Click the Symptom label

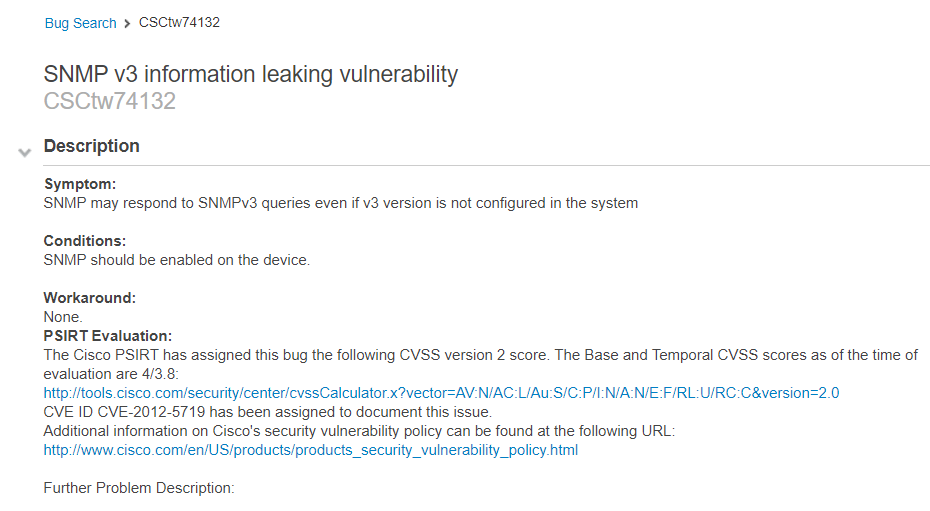click(80, 184)
